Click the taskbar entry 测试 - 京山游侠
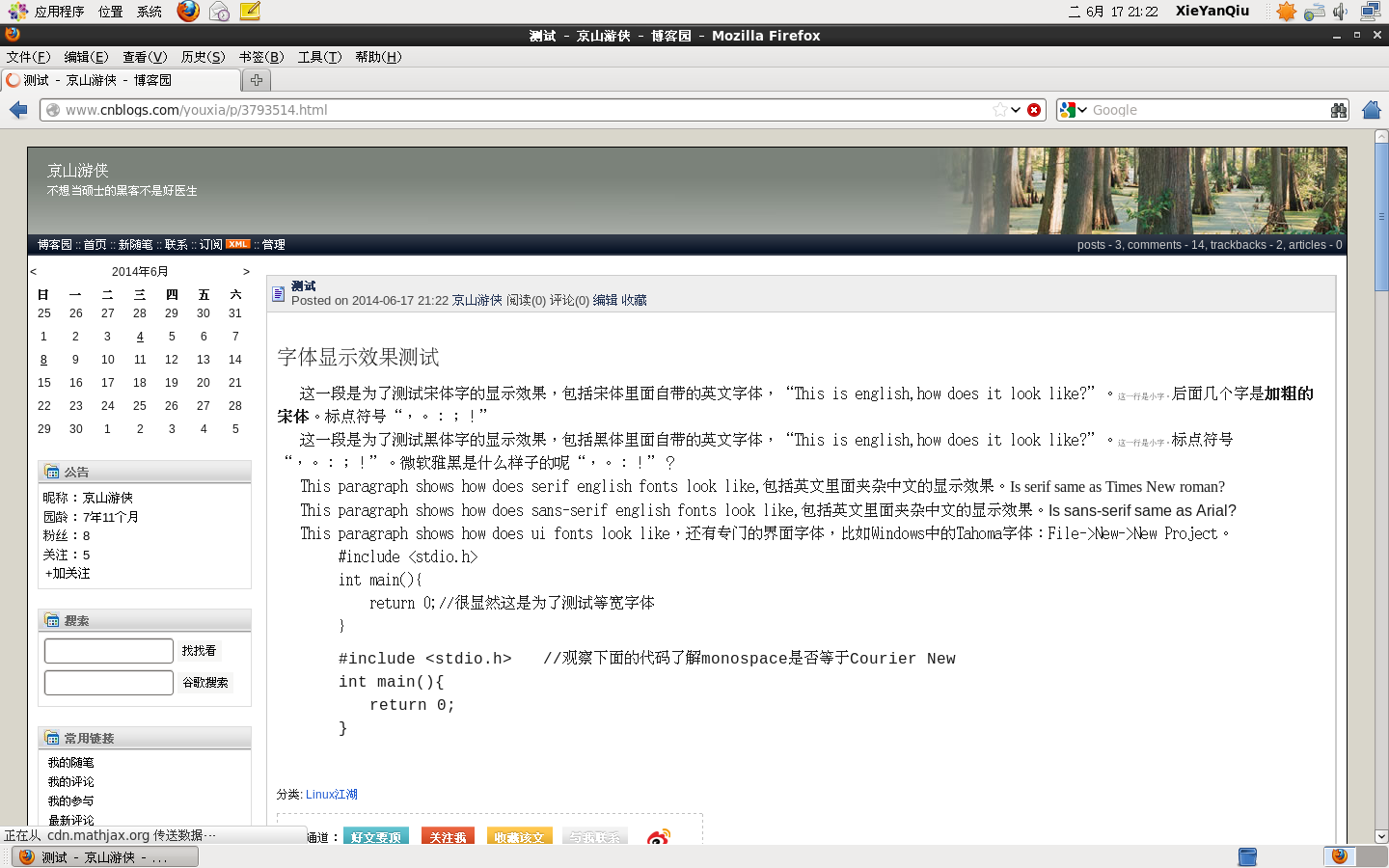Viewport: 1389px width, 868px height. [105, 856]
